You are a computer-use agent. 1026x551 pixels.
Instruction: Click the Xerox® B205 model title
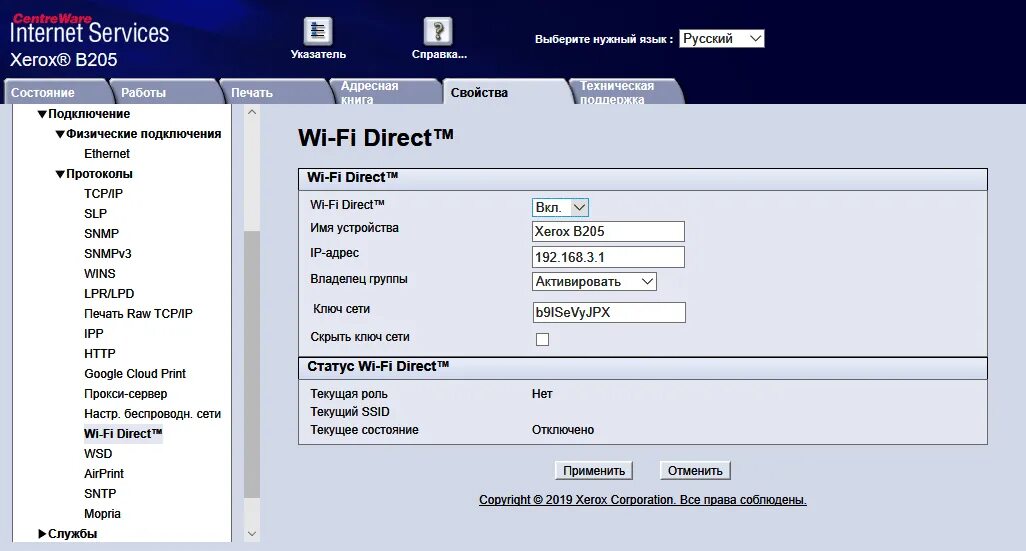(63, 60)
